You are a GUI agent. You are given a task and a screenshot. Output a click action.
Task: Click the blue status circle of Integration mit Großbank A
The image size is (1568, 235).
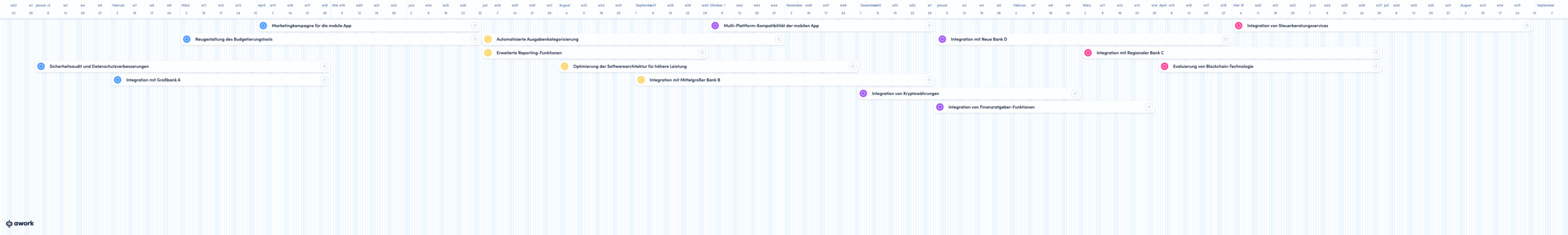(x=118, y=80)
